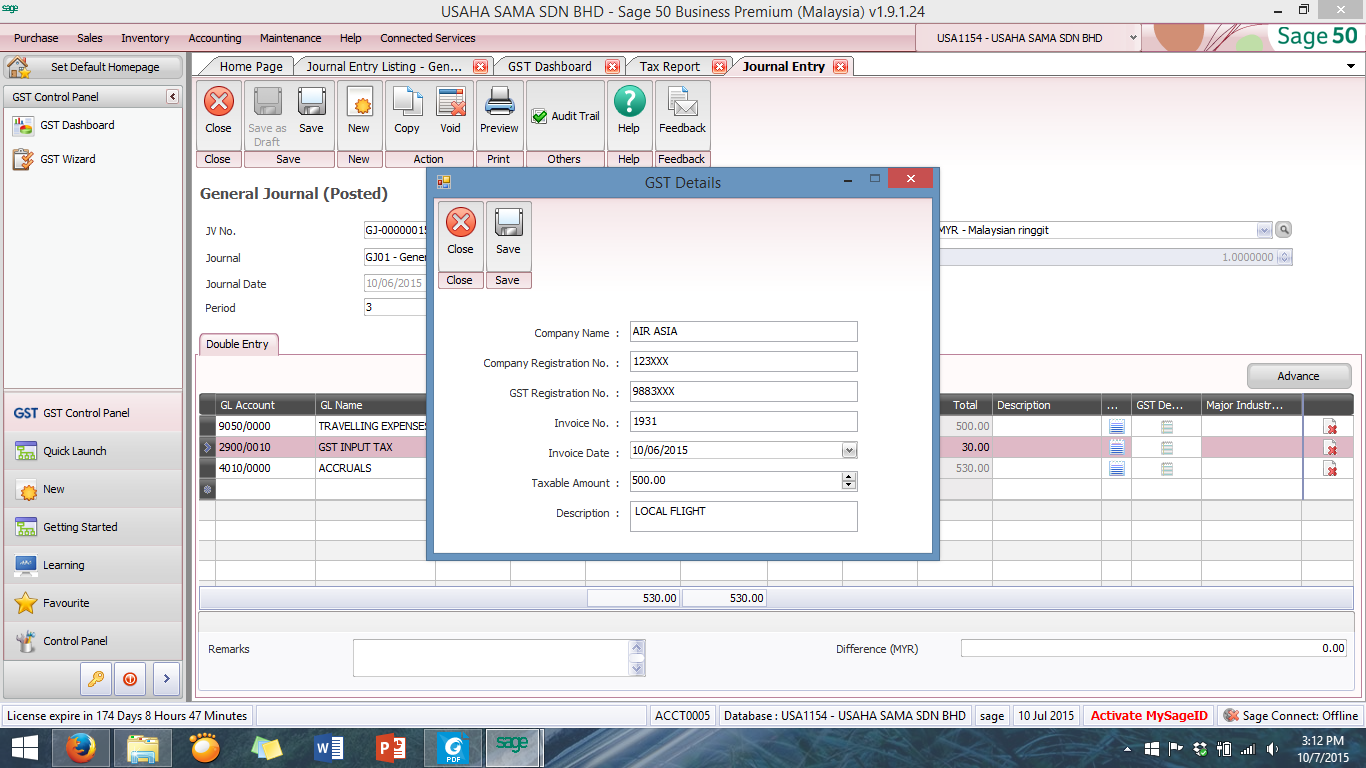Click Activate MySageID link
The width and height of the screenshot is (1366, 768).
(1149, 716)
